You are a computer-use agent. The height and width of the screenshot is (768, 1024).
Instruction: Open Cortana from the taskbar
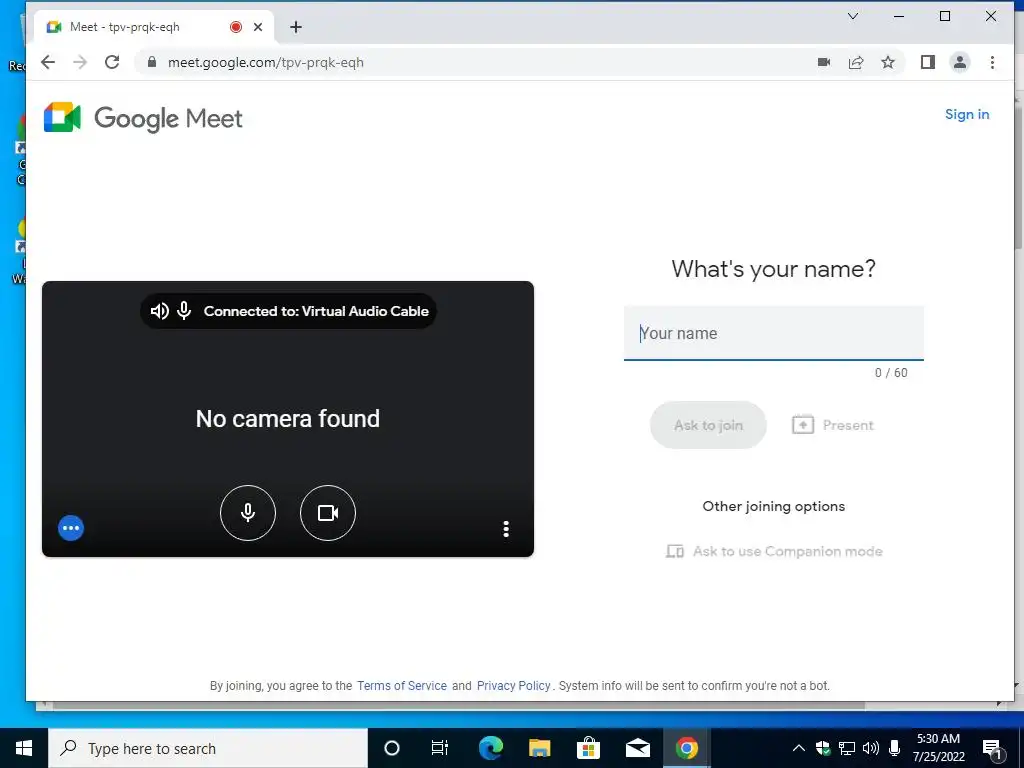pyautogui.click(x=391, y=748)
